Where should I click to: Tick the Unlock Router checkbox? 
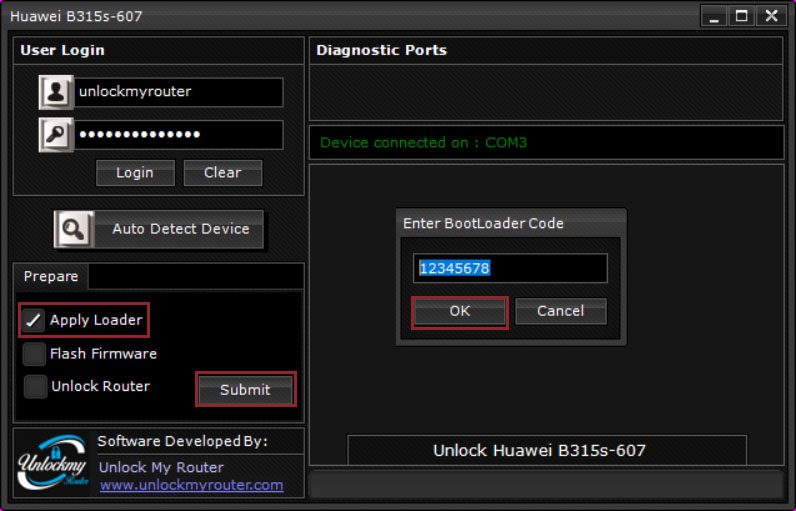[35, 387]
